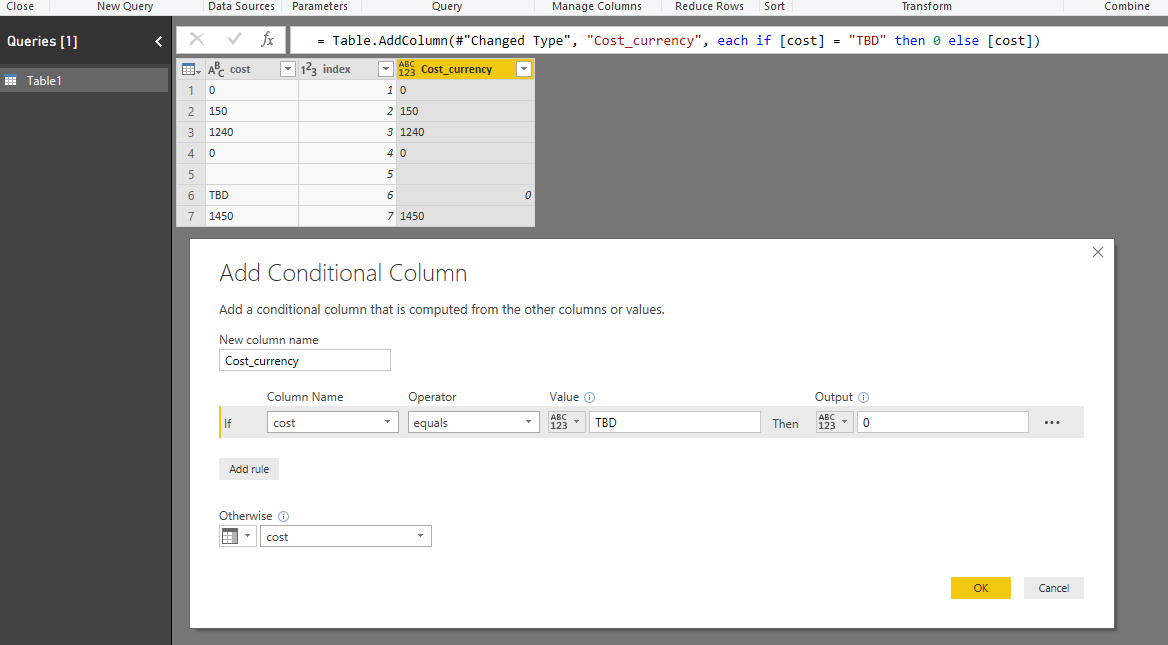This screenshot has width=1168, height=645.
Task: Select the Table1 query icon
Action: coord(10,80)
